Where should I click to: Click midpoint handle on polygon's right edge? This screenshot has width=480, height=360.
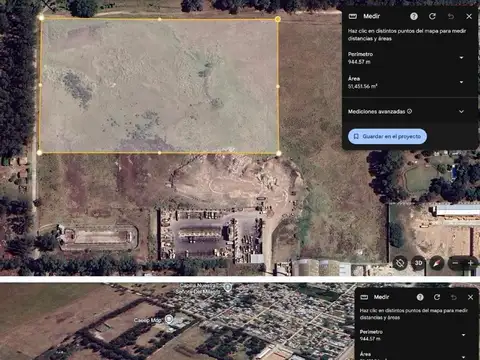click(x=278, y=86)
